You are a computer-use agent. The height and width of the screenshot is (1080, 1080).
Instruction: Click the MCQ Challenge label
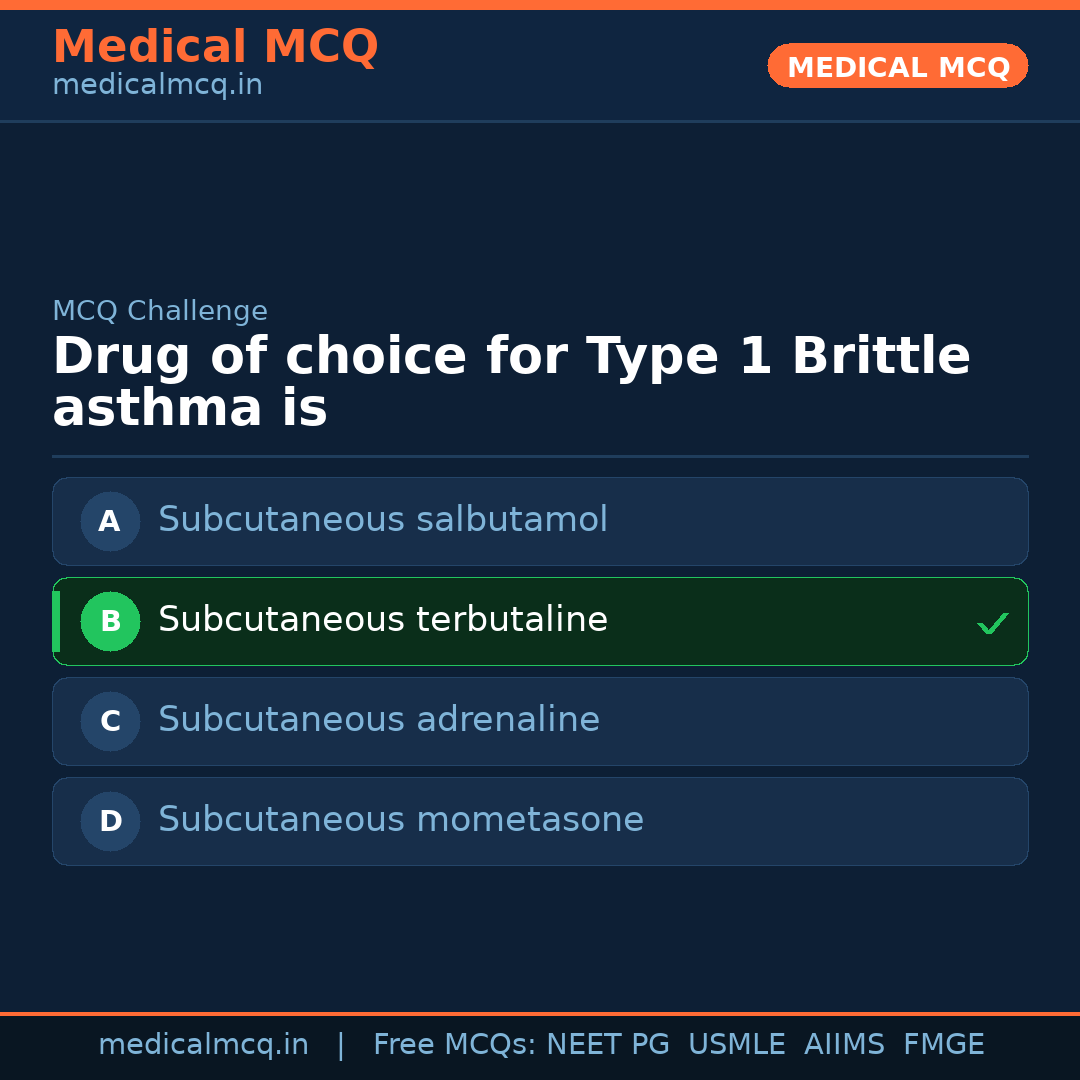(x=160, y=311)
